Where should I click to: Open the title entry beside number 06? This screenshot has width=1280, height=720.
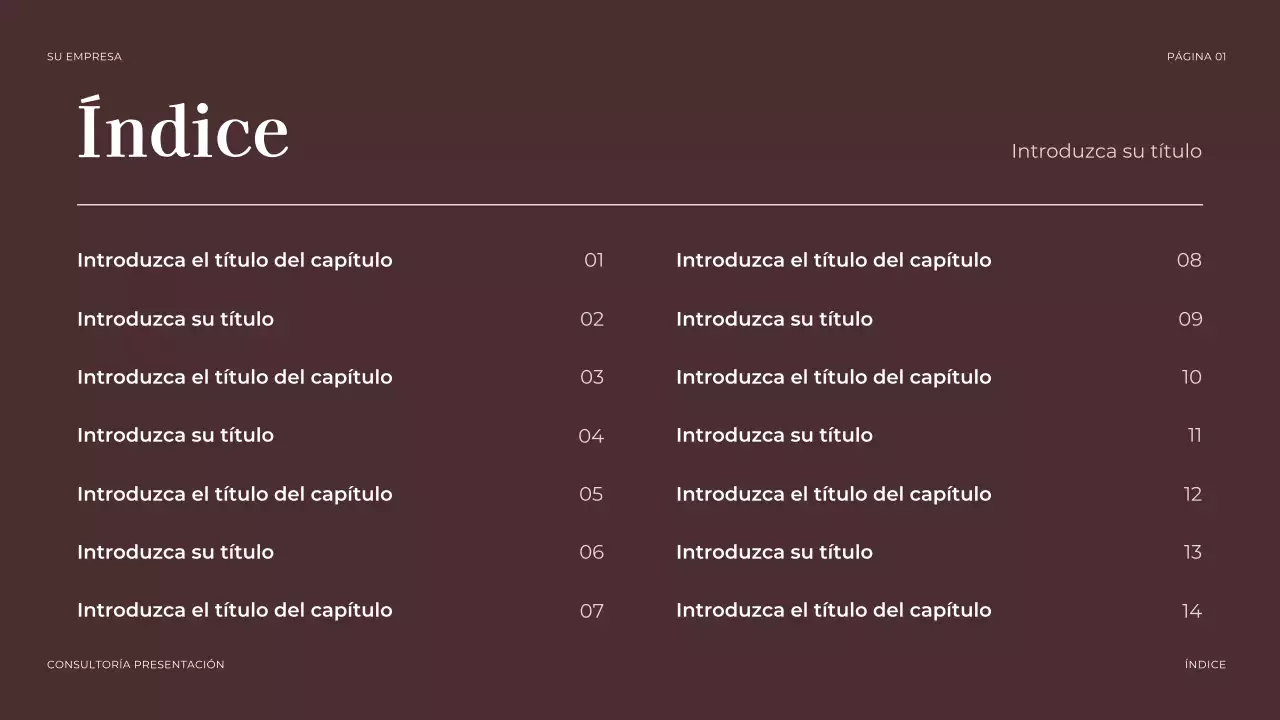(x=175, y=552)
